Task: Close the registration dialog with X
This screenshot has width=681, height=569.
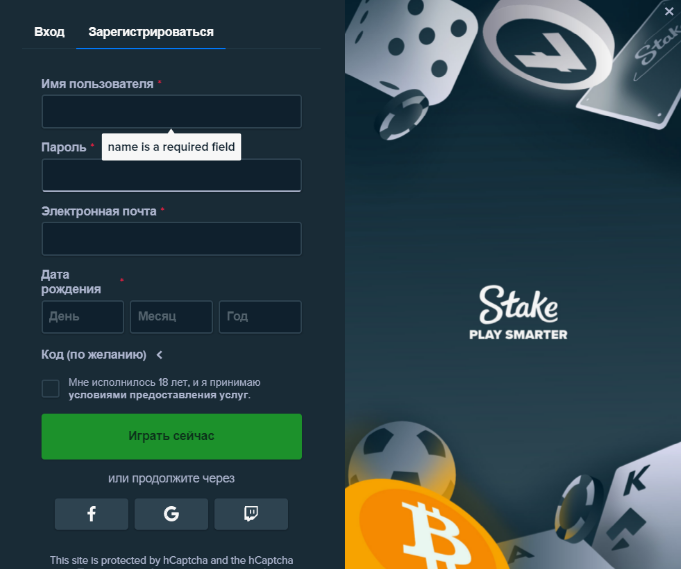Action: click(669, 12)
